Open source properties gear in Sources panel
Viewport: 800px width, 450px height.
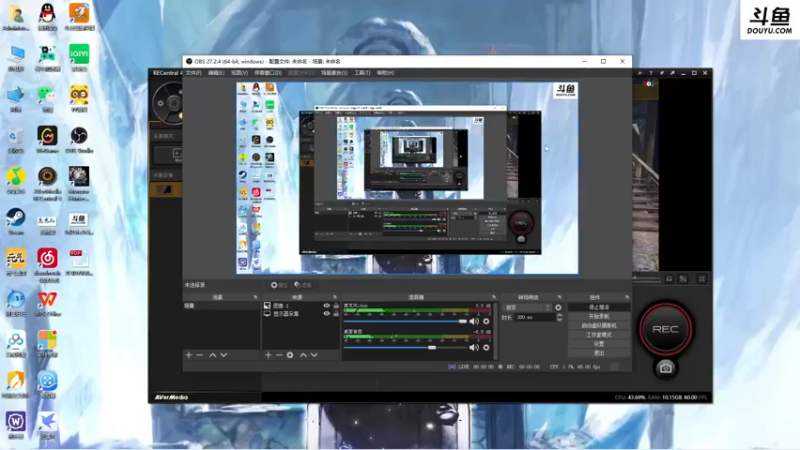(290, 355)
